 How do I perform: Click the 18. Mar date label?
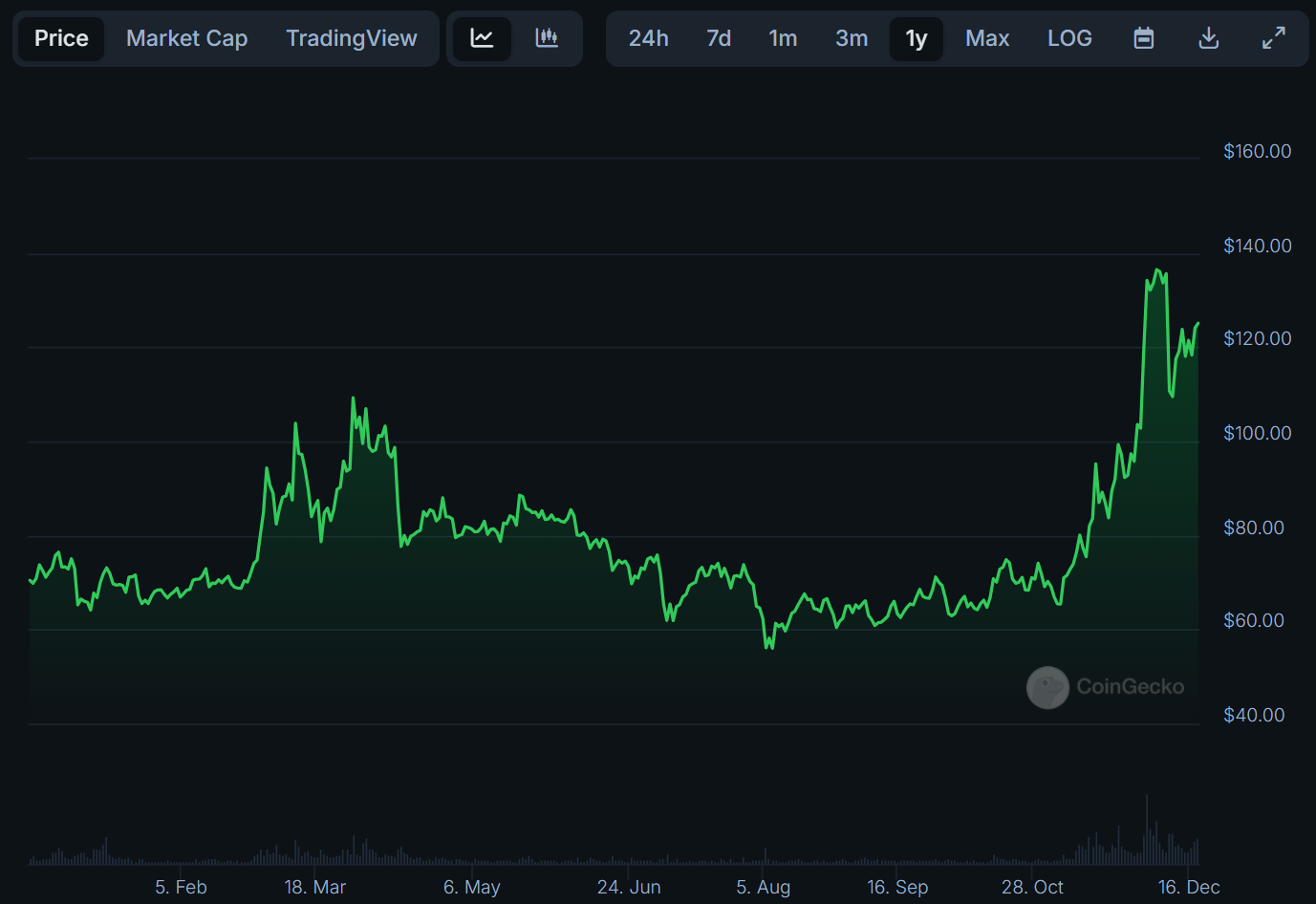click(x=314, y=887)
